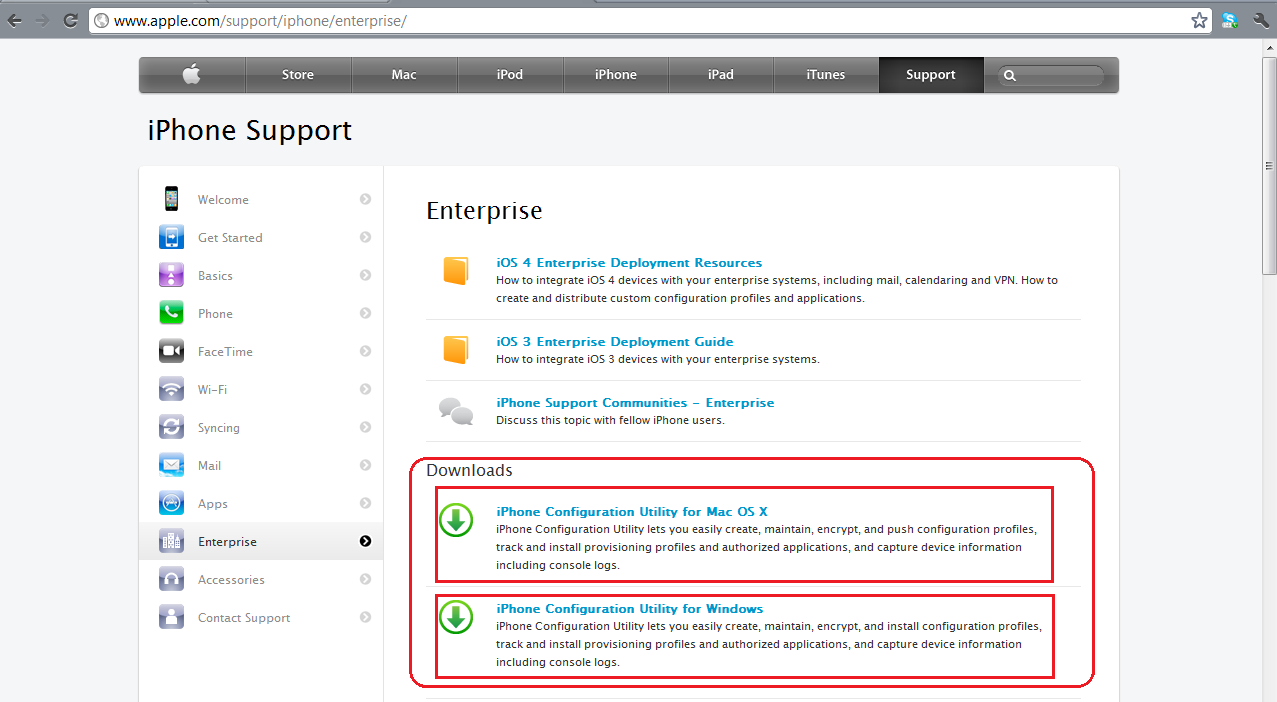1277x702 pixels.
Task: Click the Apps store icon
Action: point(172,503)
